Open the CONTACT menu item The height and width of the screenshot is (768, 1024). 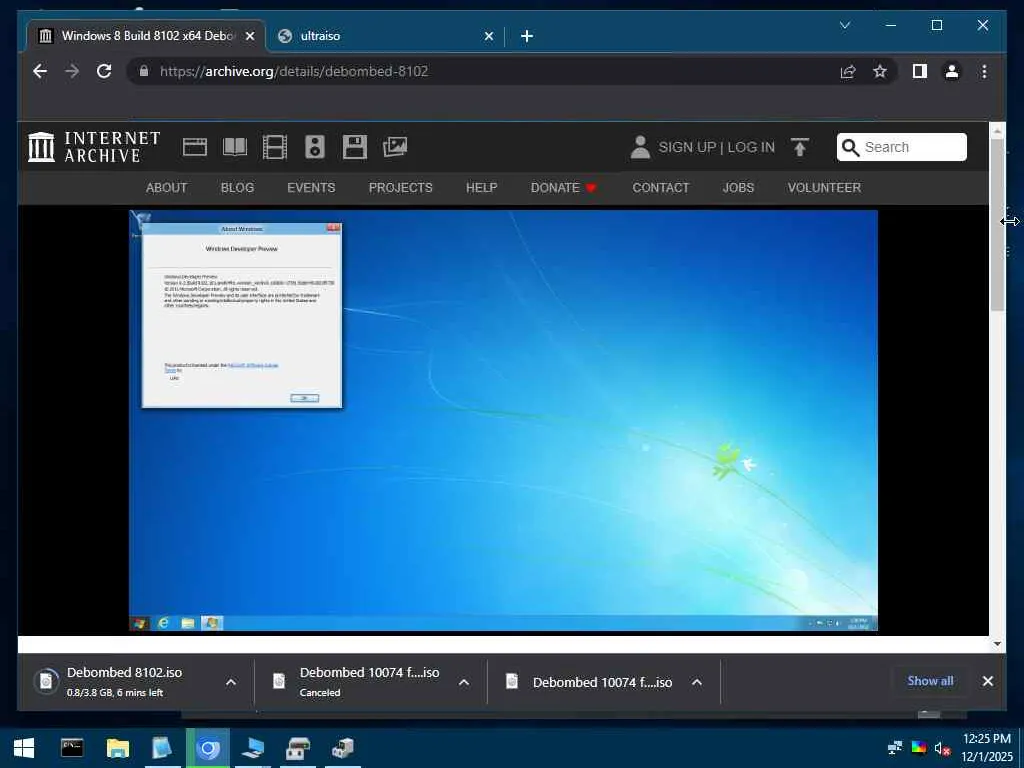click(660, 187)
